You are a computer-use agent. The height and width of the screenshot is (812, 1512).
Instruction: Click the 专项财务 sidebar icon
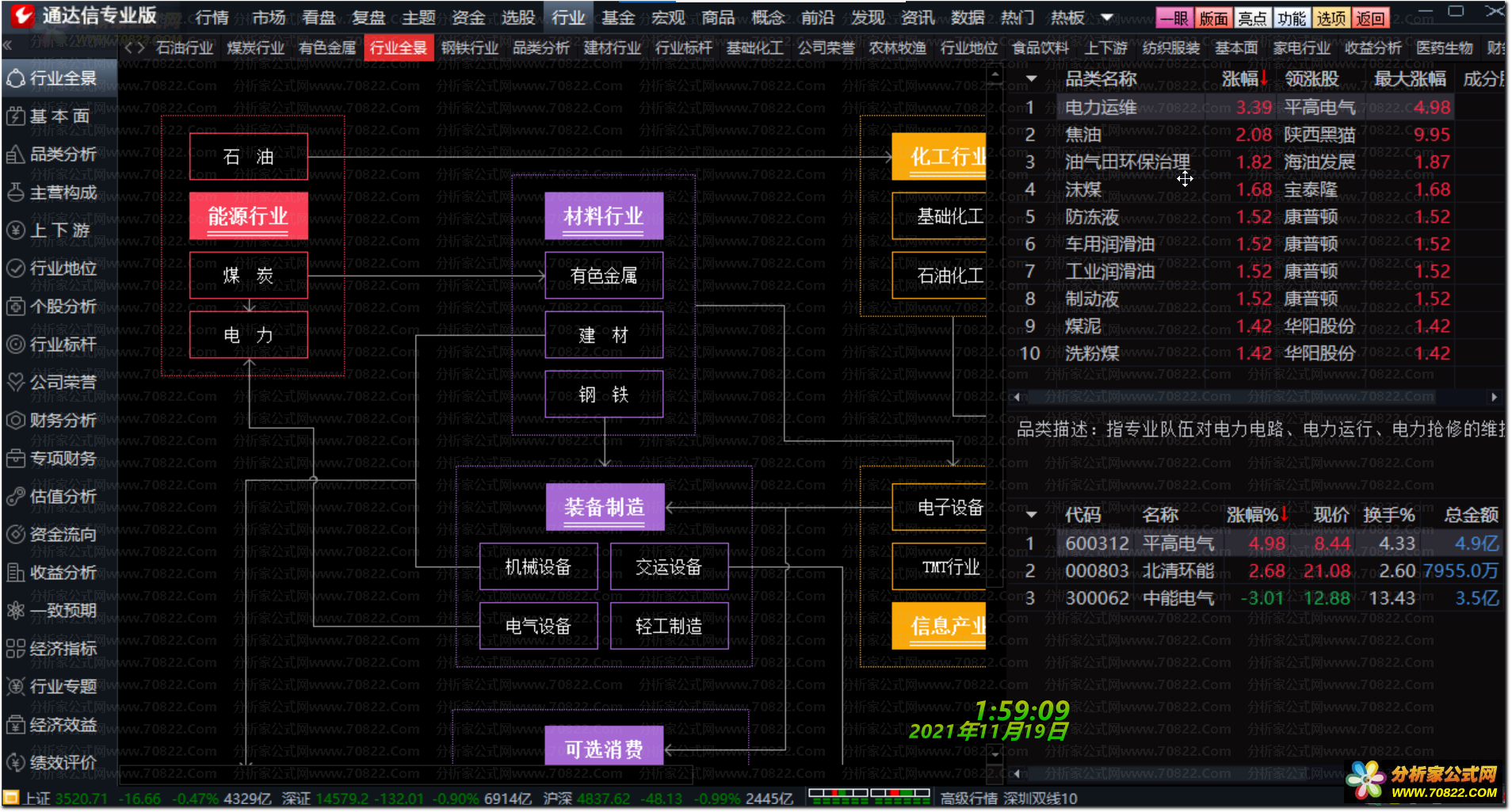pyautogui.click(x=15, y=459)
